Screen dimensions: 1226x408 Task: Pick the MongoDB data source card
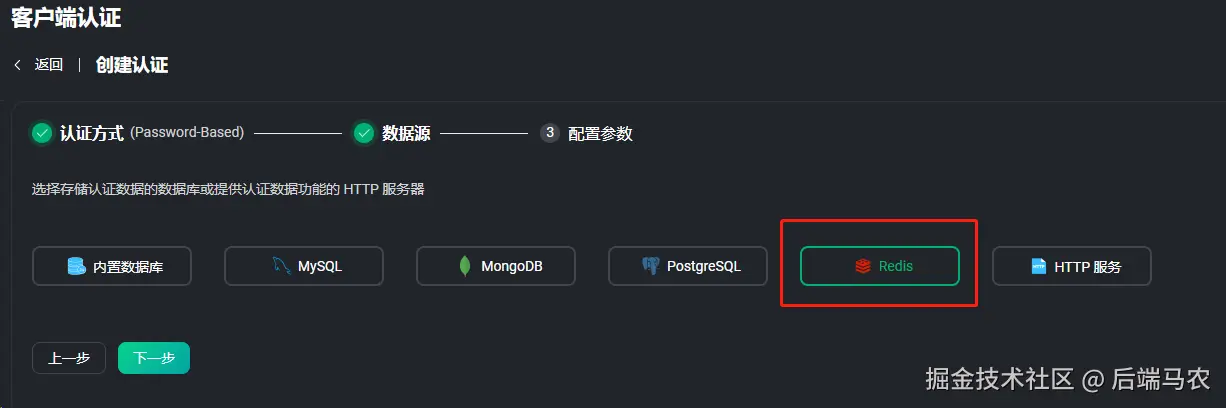point(496,266)
